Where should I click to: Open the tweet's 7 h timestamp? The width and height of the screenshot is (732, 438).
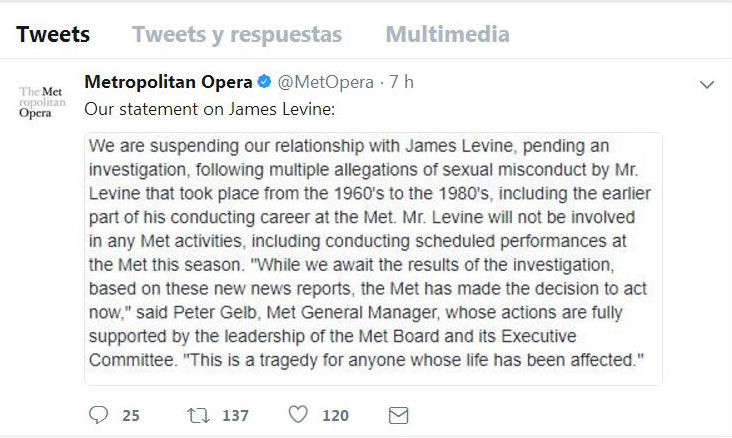tap(401, 82)
